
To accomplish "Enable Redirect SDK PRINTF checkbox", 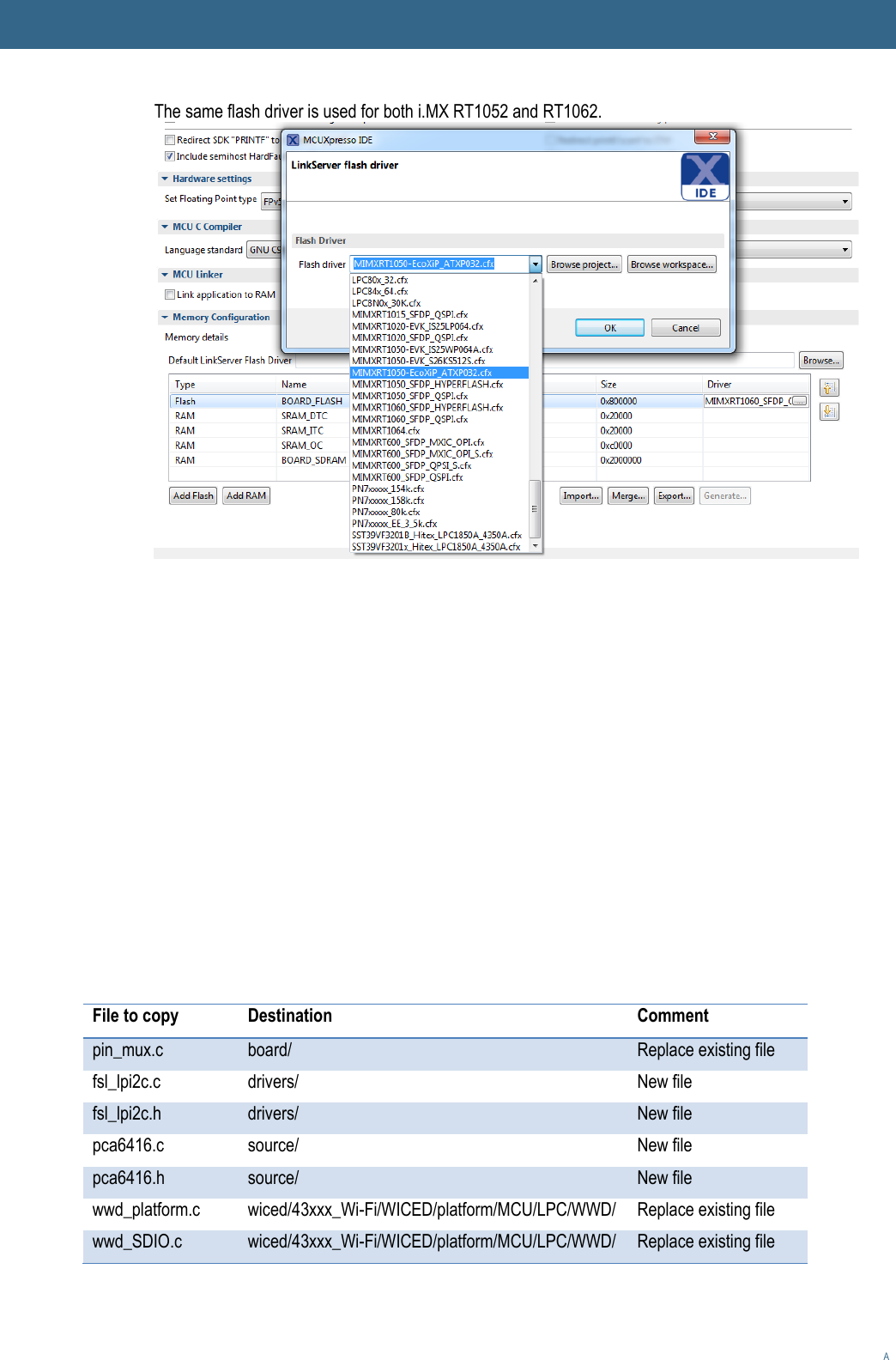I will pos(170,140).
